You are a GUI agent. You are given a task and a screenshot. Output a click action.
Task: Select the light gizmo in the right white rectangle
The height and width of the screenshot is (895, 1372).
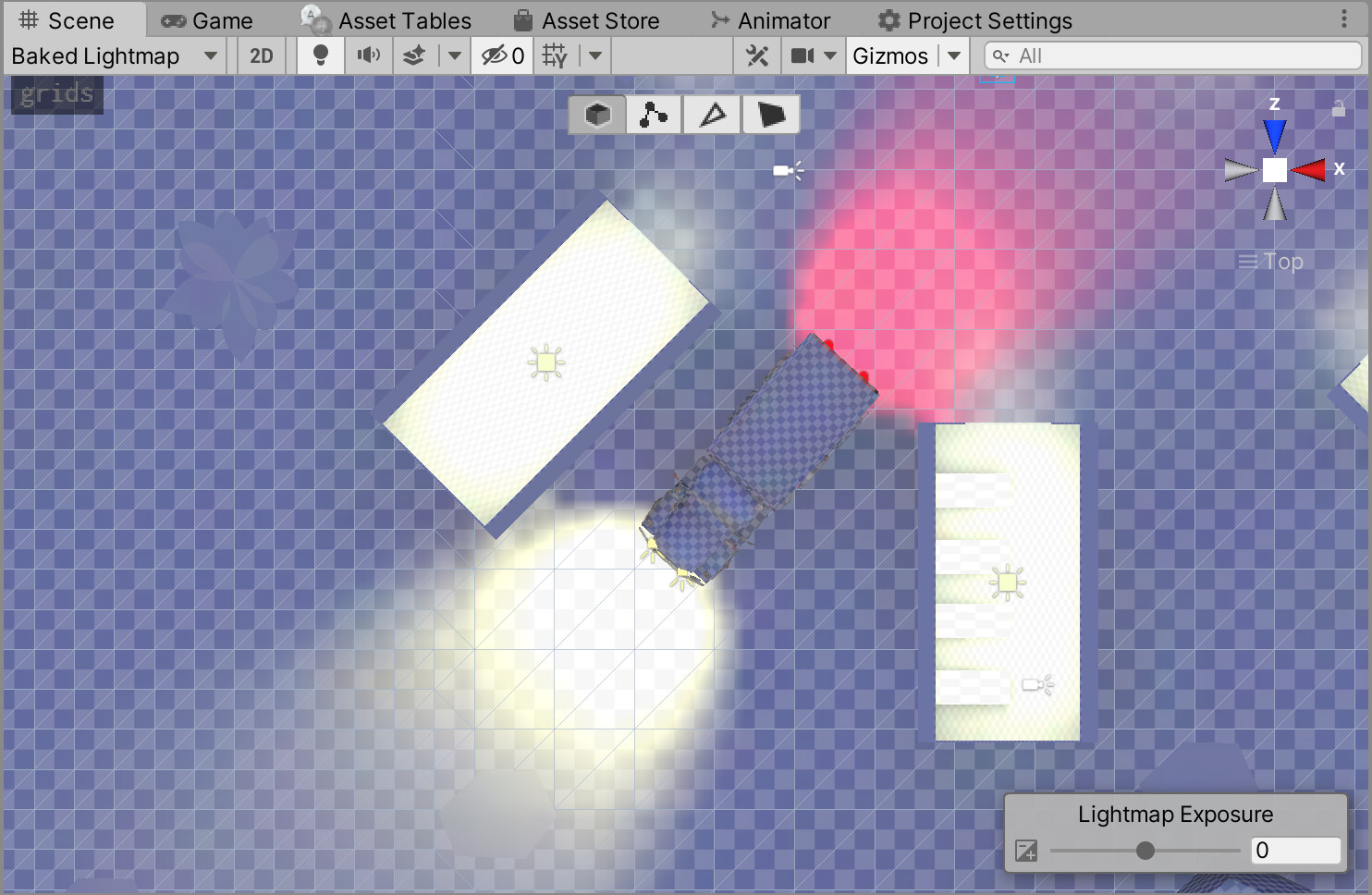[x=1007, y=582]
